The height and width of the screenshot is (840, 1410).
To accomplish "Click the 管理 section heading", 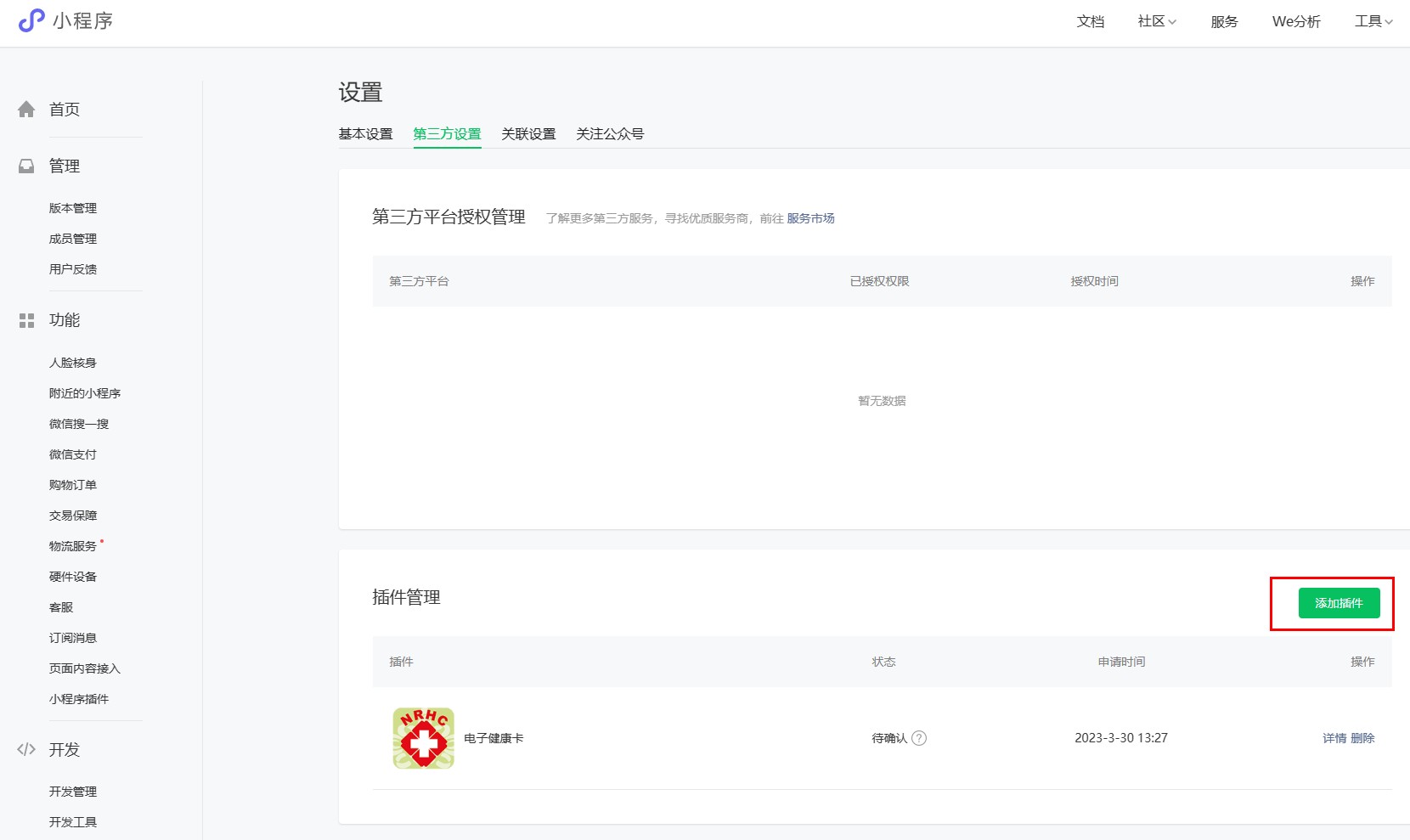I will 65,166.
